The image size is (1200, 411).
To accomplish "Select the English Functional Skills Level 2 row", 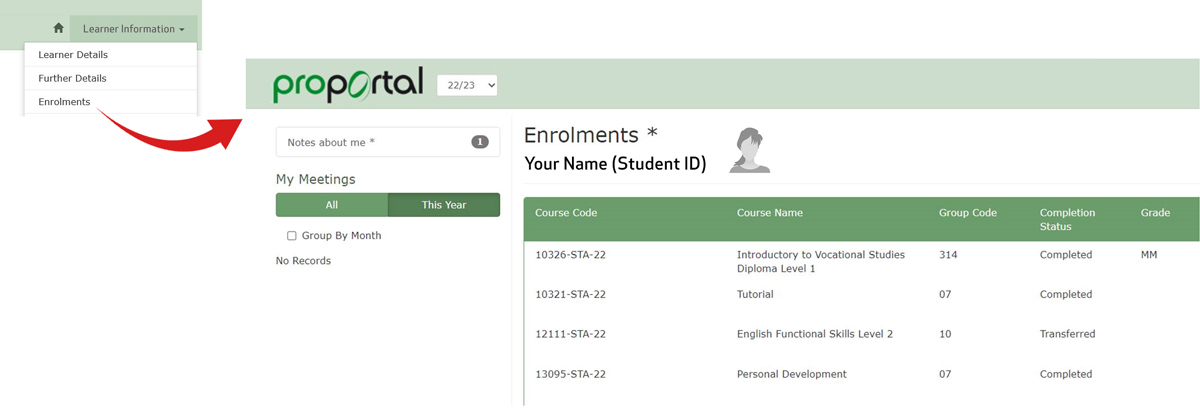I will [x=862, y=334].
